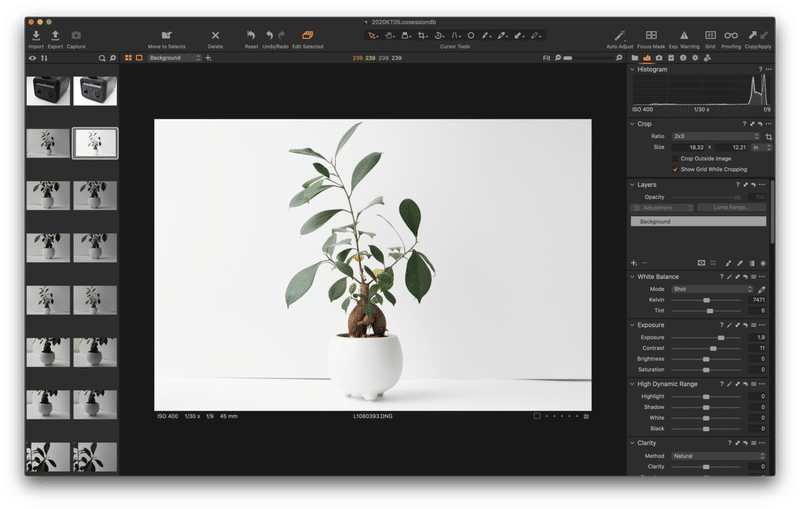Image resolution: width=800 pixels, height=509 pixels.
Task: Open the crop Ratio dropdown
Action: click(716, 136)
